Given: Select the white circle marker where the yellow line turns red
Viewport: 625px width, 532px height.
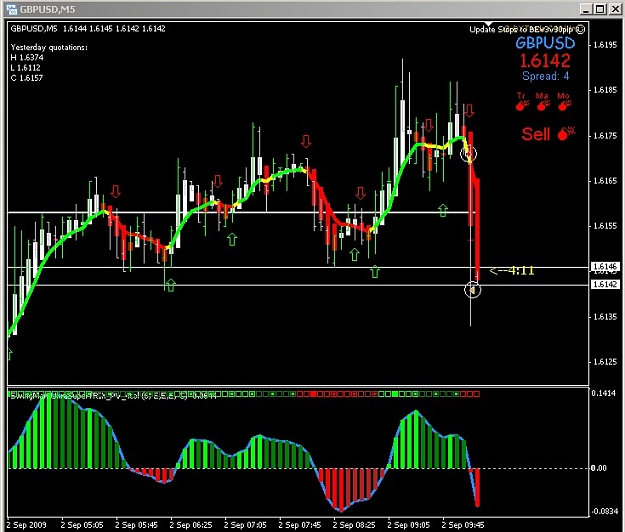Looking at the screenshot, I should click(x=468, y=153).
